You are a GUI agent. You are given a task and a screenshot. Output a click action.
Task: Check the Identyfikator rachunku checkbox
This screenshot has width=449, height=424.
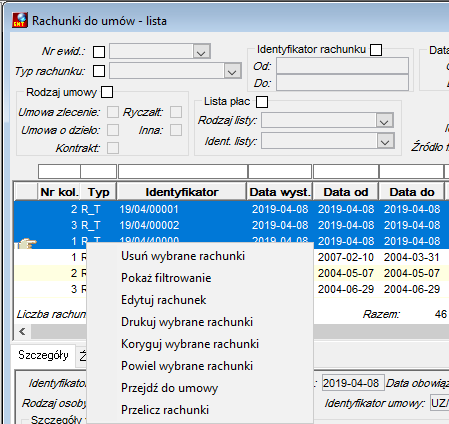point(376,50)
